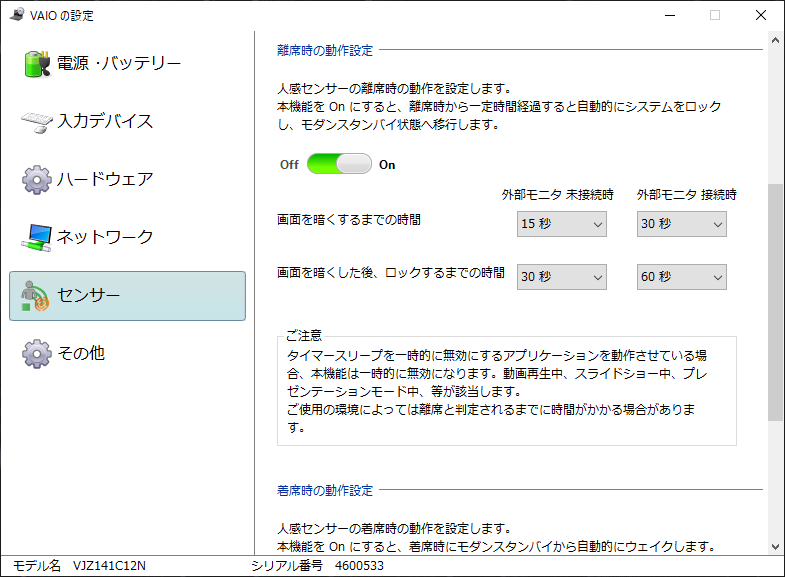Open the 15 秒 screen dim dropdown
The width and height of the screenshot is (785, 577).
(x=562, y=224)
